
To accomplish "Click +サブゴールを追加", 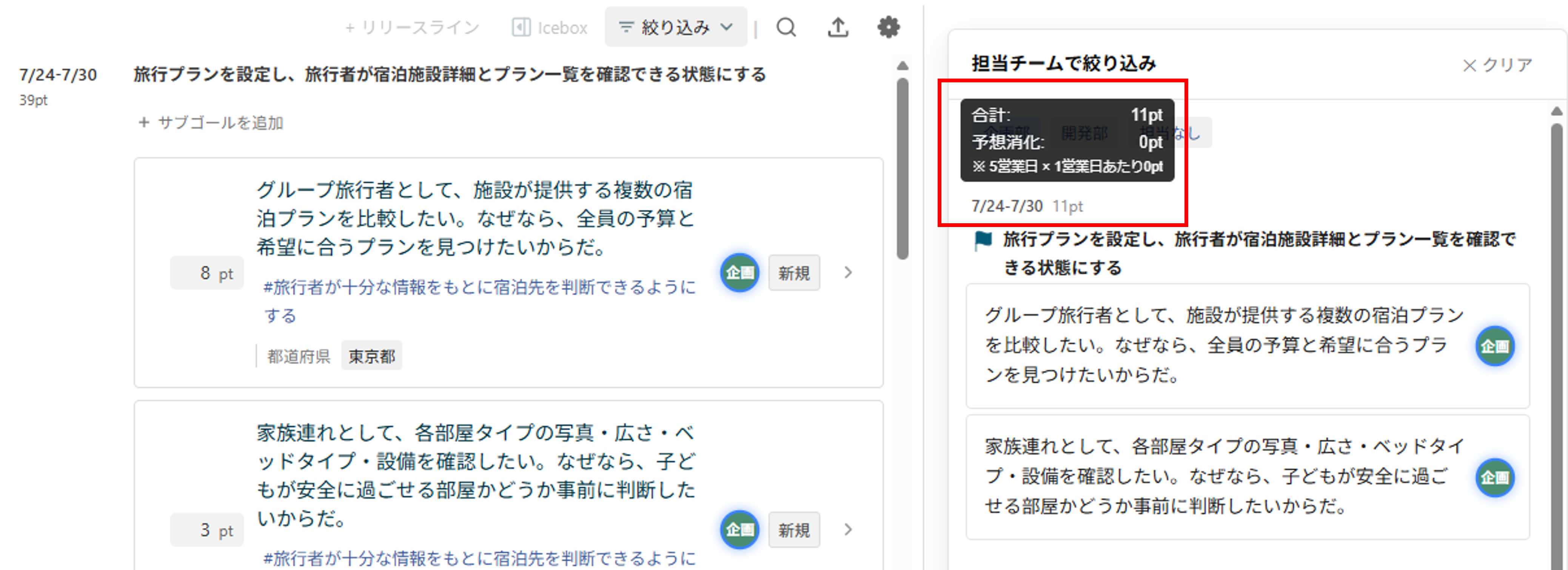I will 211,123.
